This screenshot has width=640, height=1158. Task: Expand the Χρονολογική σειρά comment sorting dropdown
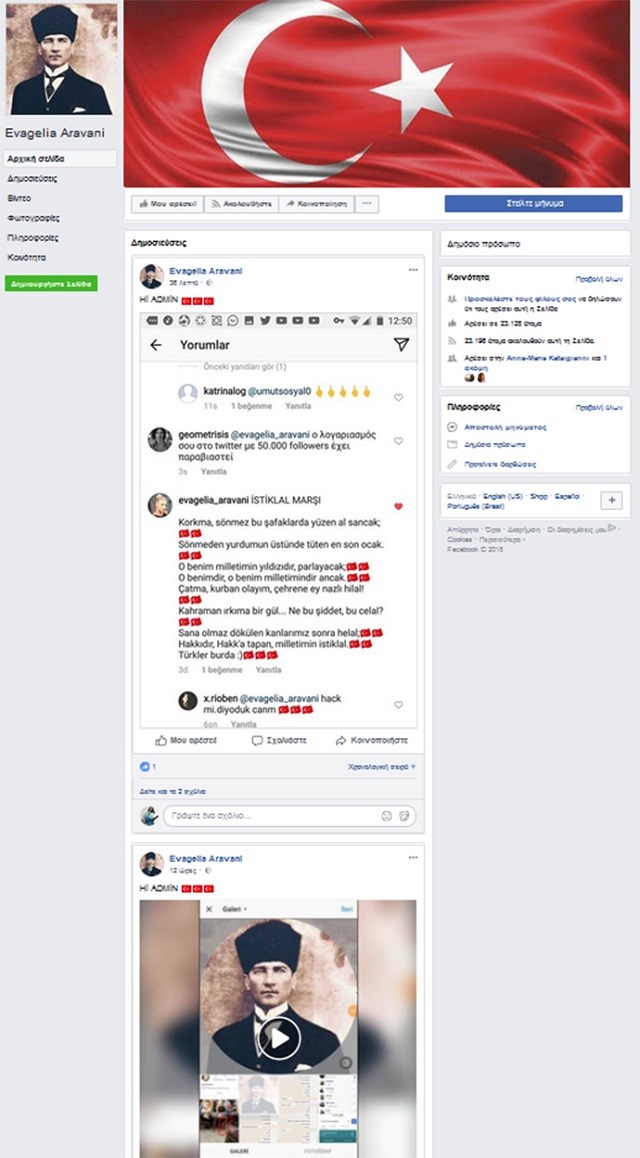tap(382, 767)
